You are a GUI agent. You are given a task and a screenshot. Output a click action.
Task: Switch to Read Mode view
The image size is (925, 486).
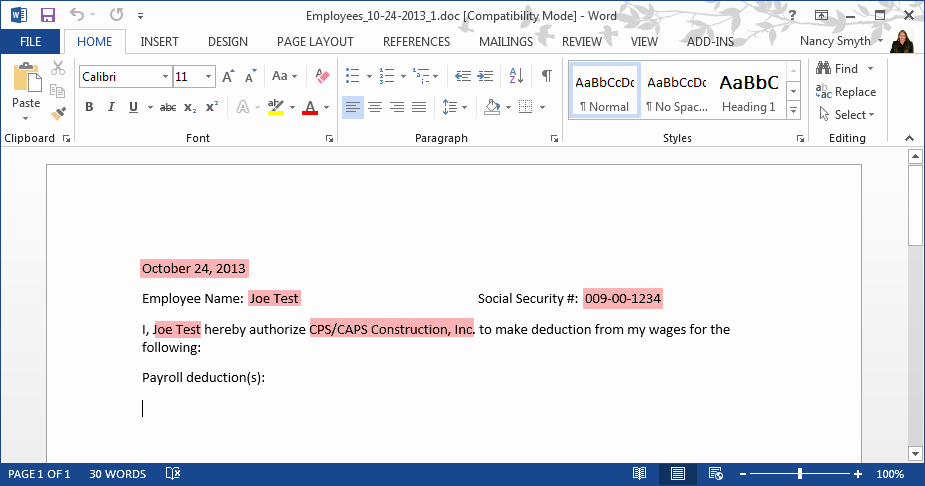[x=639, y=474]
